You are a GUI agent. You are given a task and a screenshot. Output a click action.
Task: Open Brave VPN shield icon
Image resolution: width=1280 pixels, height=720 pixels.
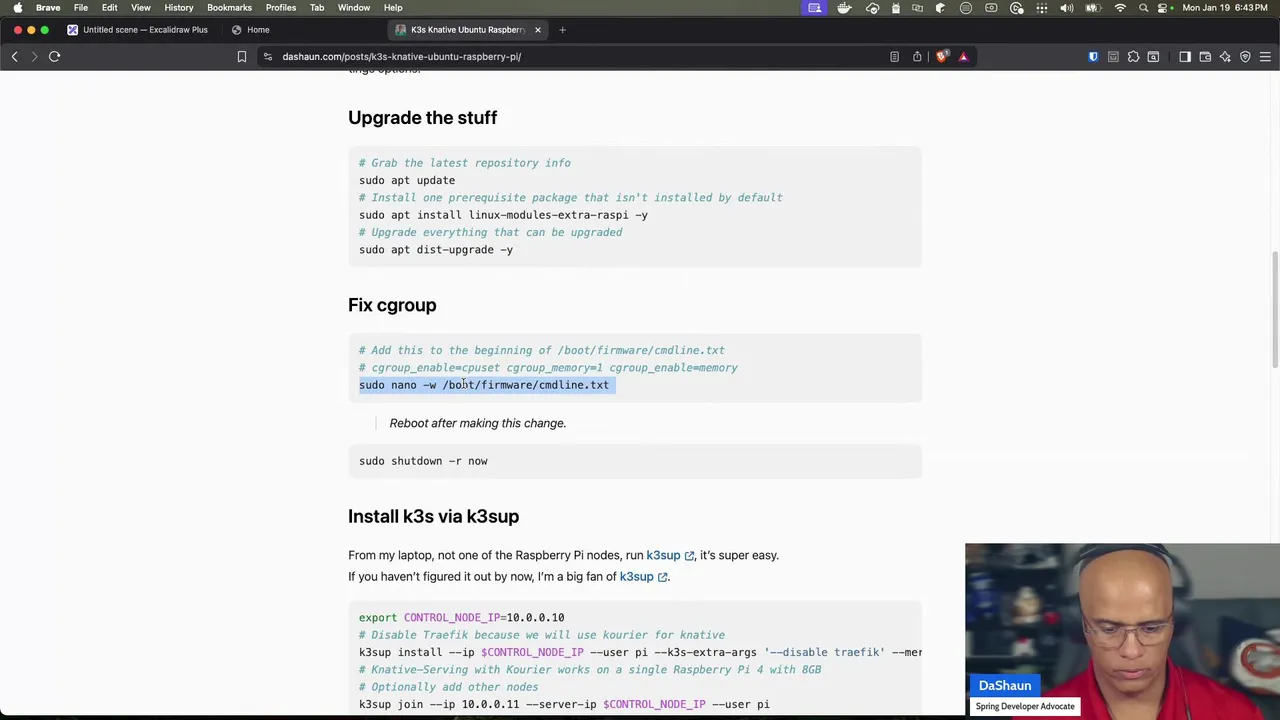pos(1245,57)
